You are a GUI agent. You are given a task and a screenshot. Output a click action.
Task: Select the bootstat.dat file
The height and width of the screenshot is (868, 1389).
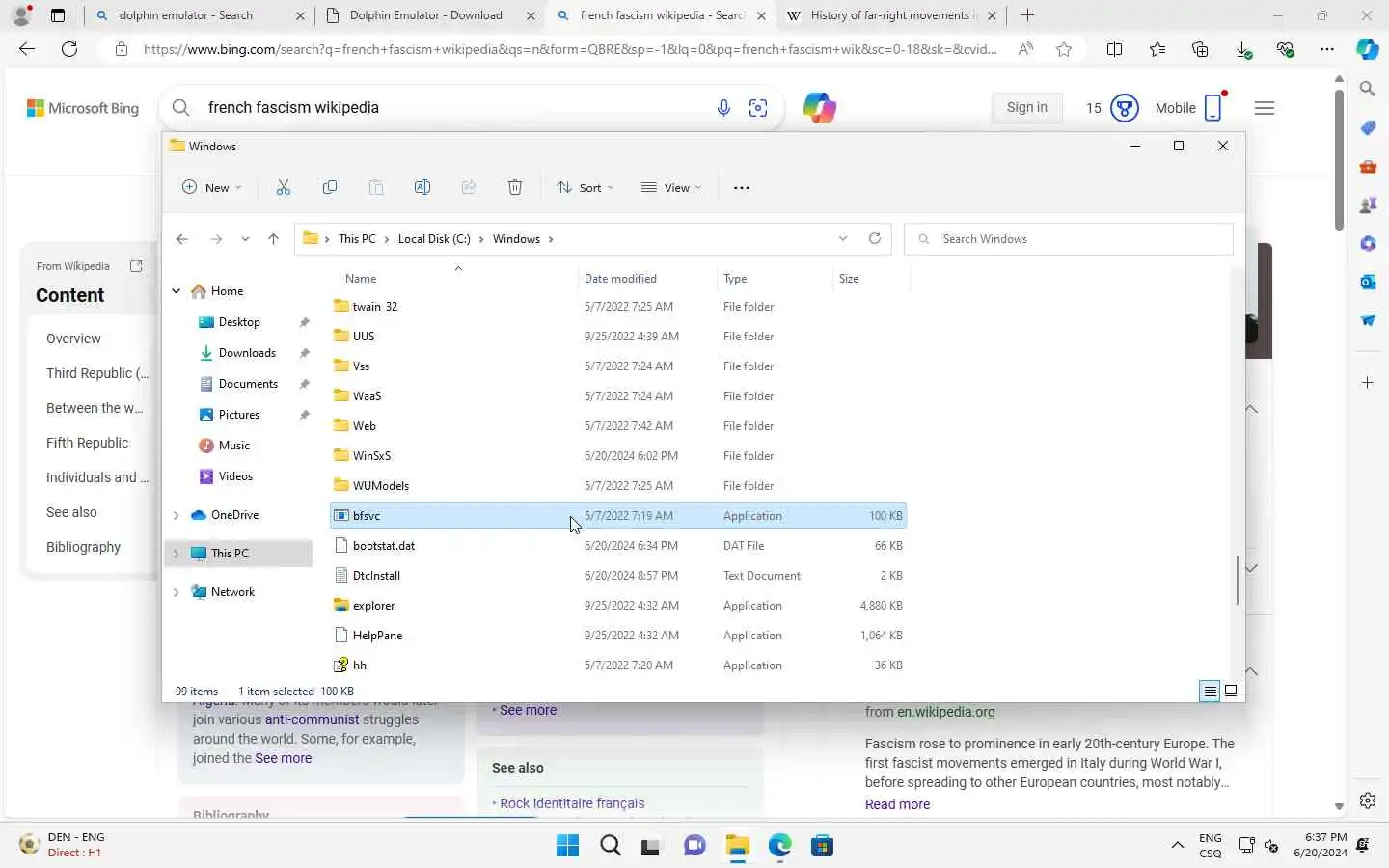pyautogui.click(x=617, y=546)
